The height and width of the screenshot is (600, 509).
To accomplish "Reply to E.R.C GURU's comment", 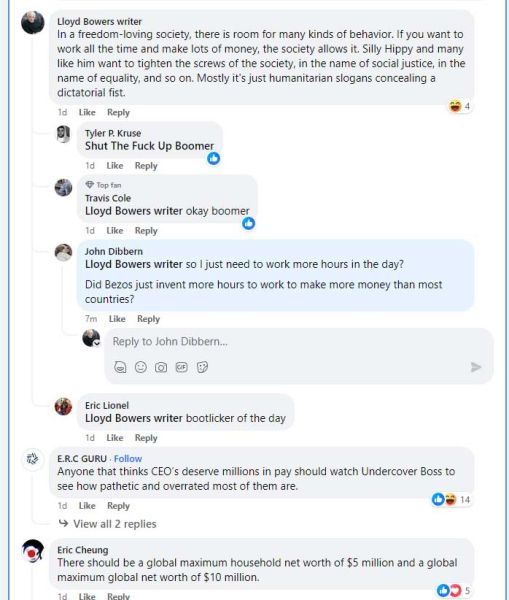I will tap(118, 506).
